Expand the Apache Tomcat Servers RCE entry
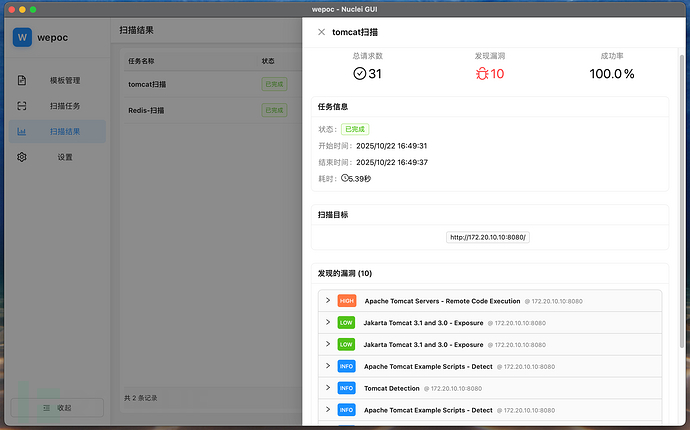This screenshot has width=690, height=430. [x=328, y=300]
